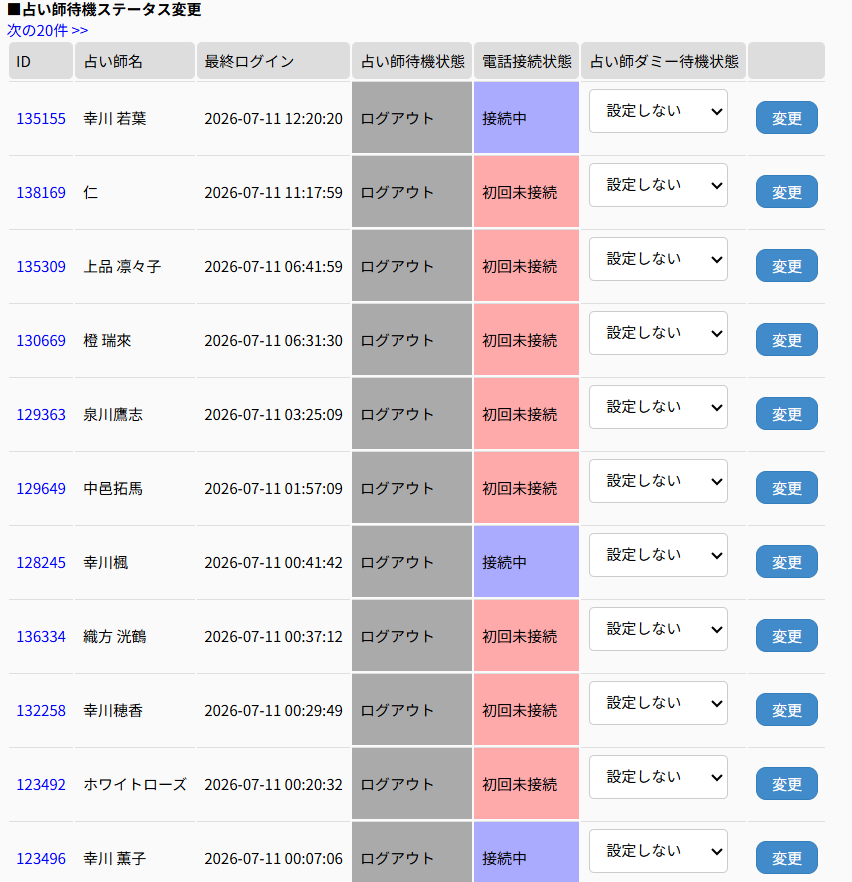The height and width of the screenshot is (882, 852).
Task: Click 変更 button for 幸川穂香
Action: pyautogui.click(x=786, y=710)
